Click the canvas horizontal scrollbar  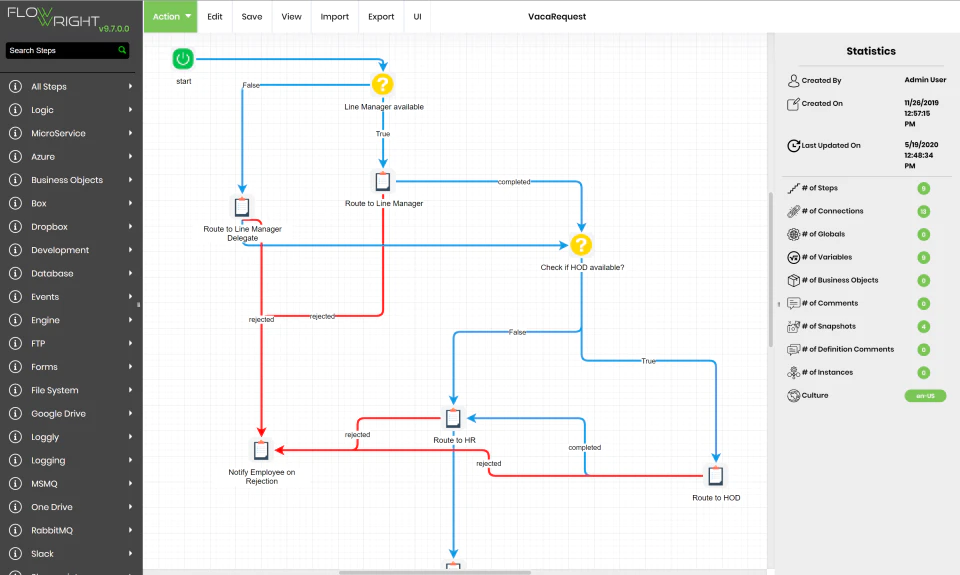pos(435,573)
